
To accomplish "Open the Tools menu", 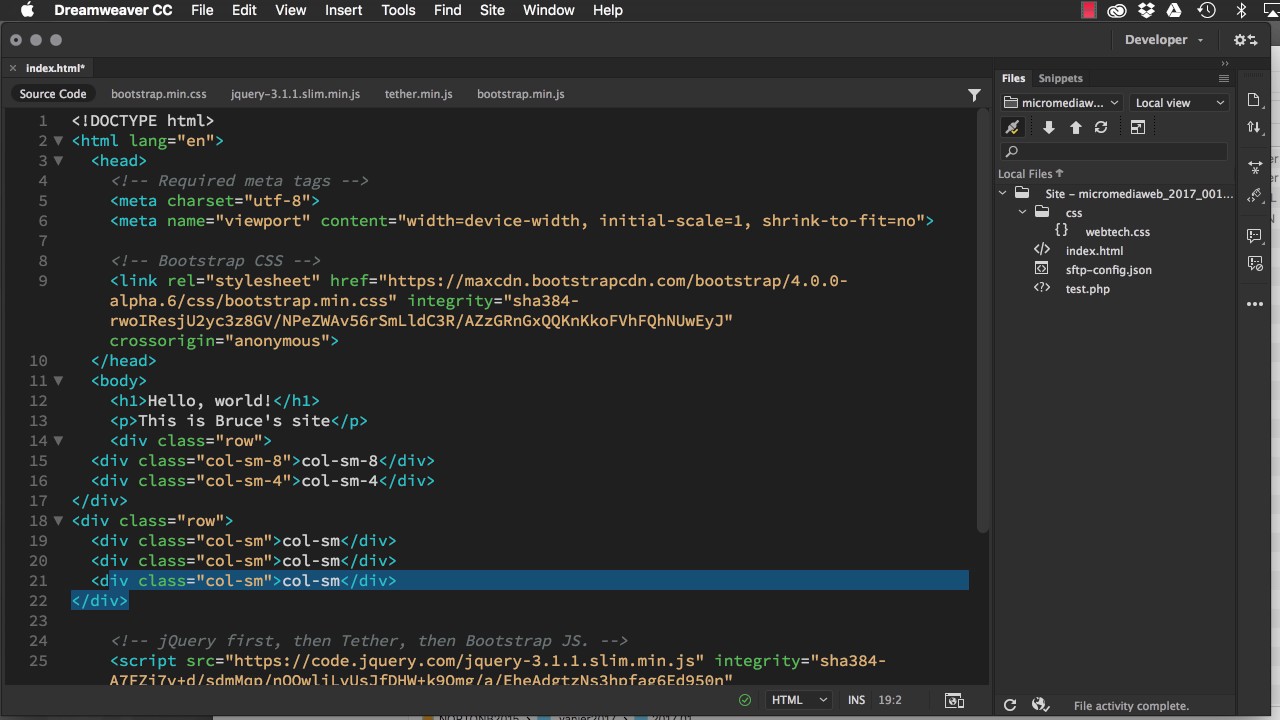I will click(398, 10).
